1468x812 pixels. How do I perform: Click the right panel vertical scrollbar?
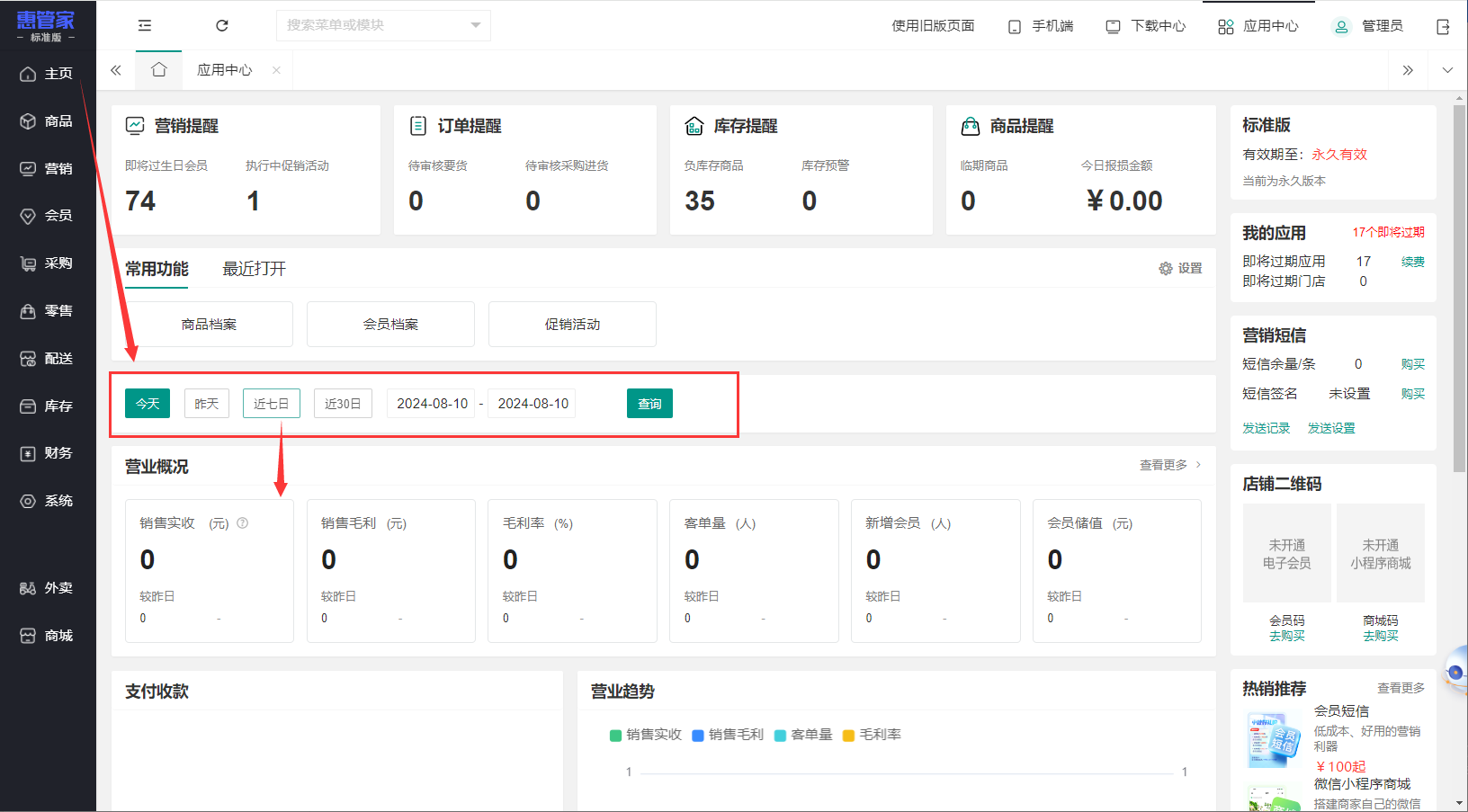click(x=1459, y=288)
